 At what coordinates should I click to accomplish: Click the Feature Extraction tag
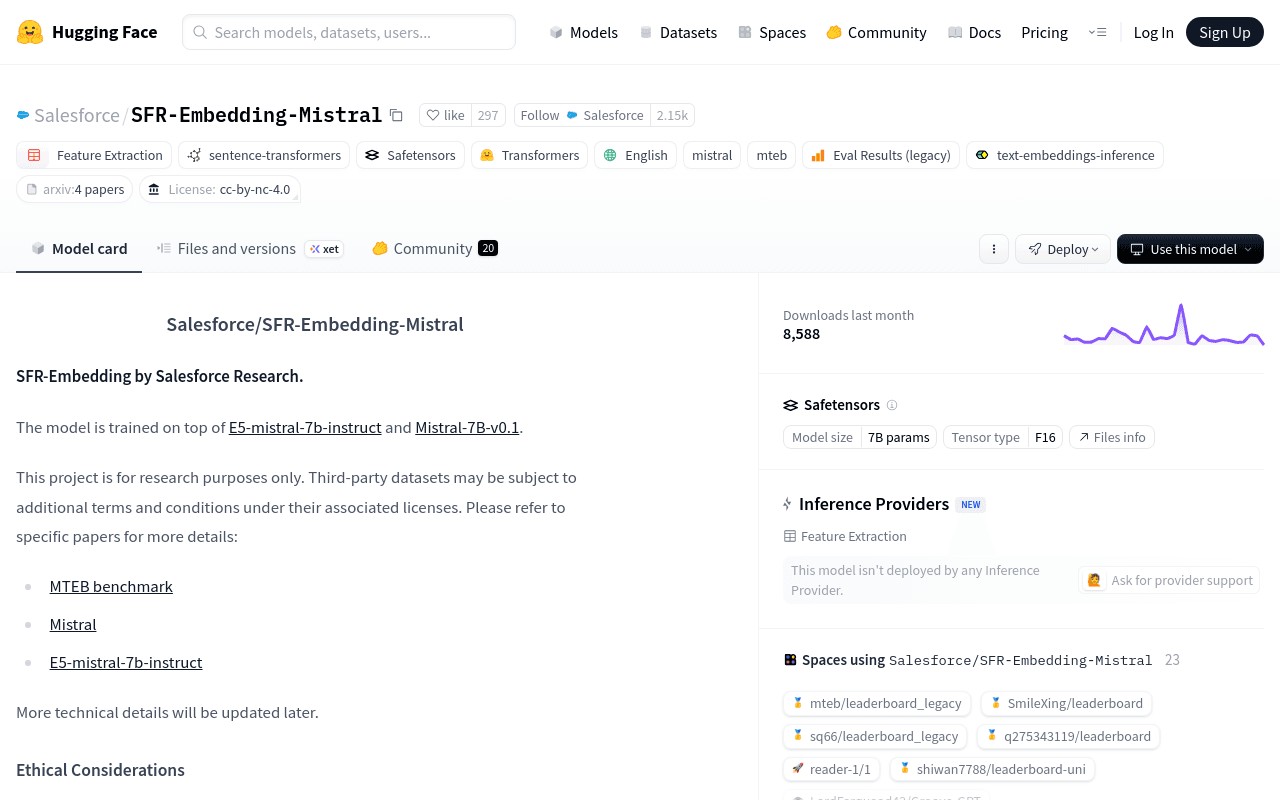point(94,155)
